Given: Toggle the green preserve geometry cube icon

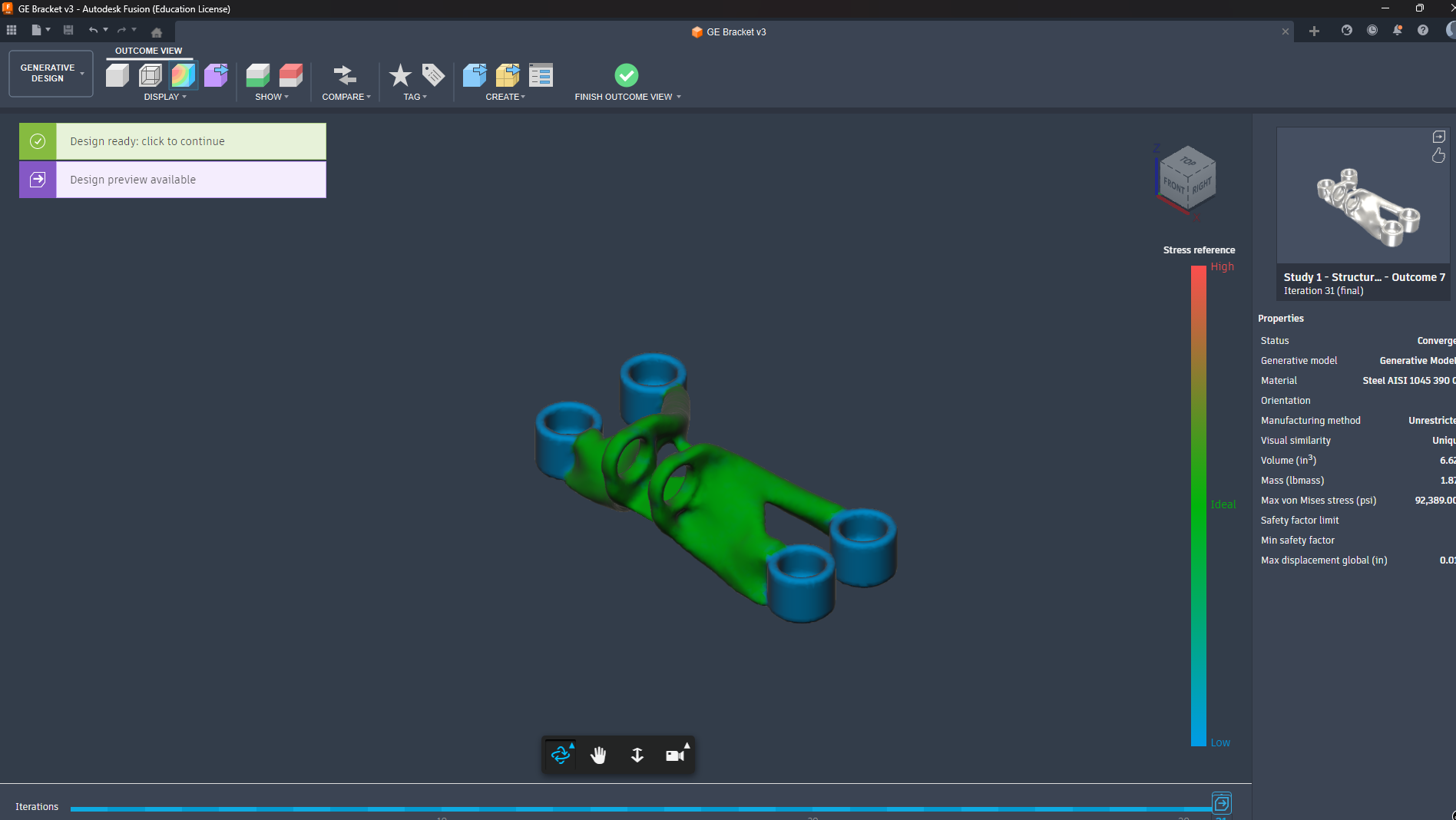Looking at the screenshot, I should click(x=258, y=75).
